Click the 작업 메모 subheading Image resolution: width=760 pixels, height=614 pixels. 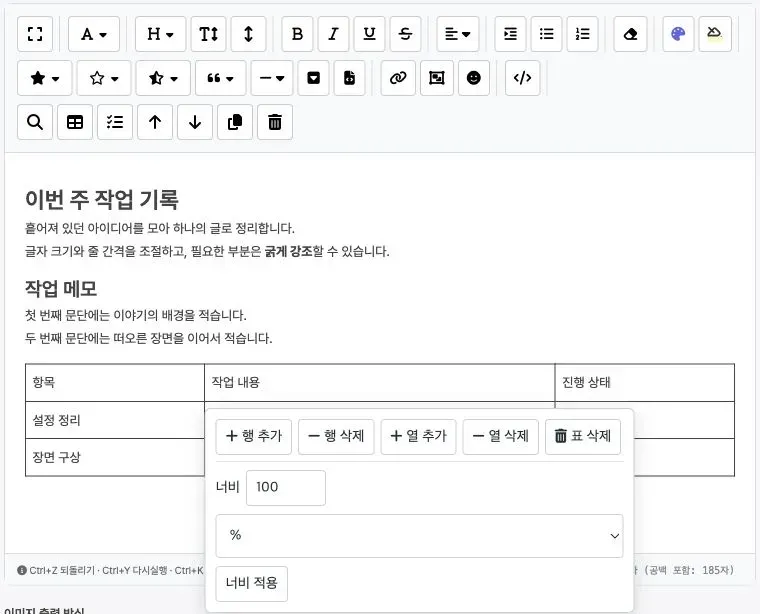[x=61, y=289]
